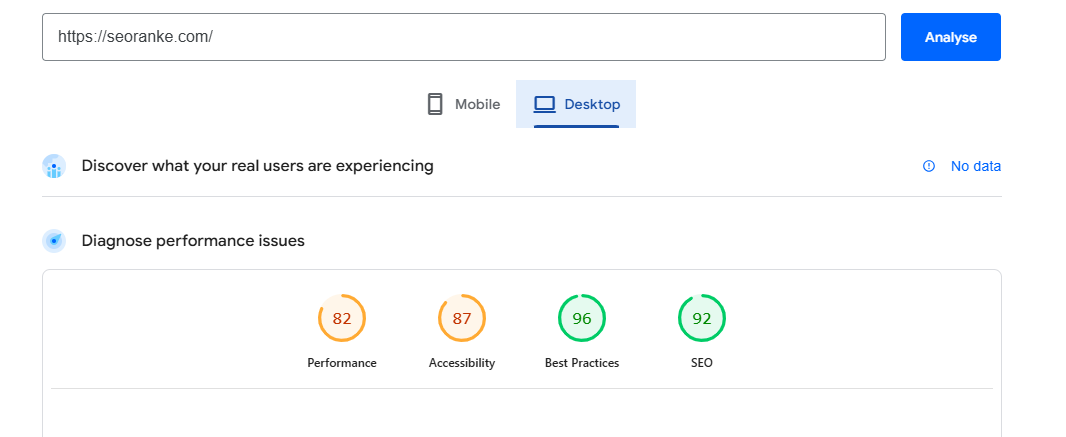
Task: Select the Desktop tab
Action: (x=576, y=104)
